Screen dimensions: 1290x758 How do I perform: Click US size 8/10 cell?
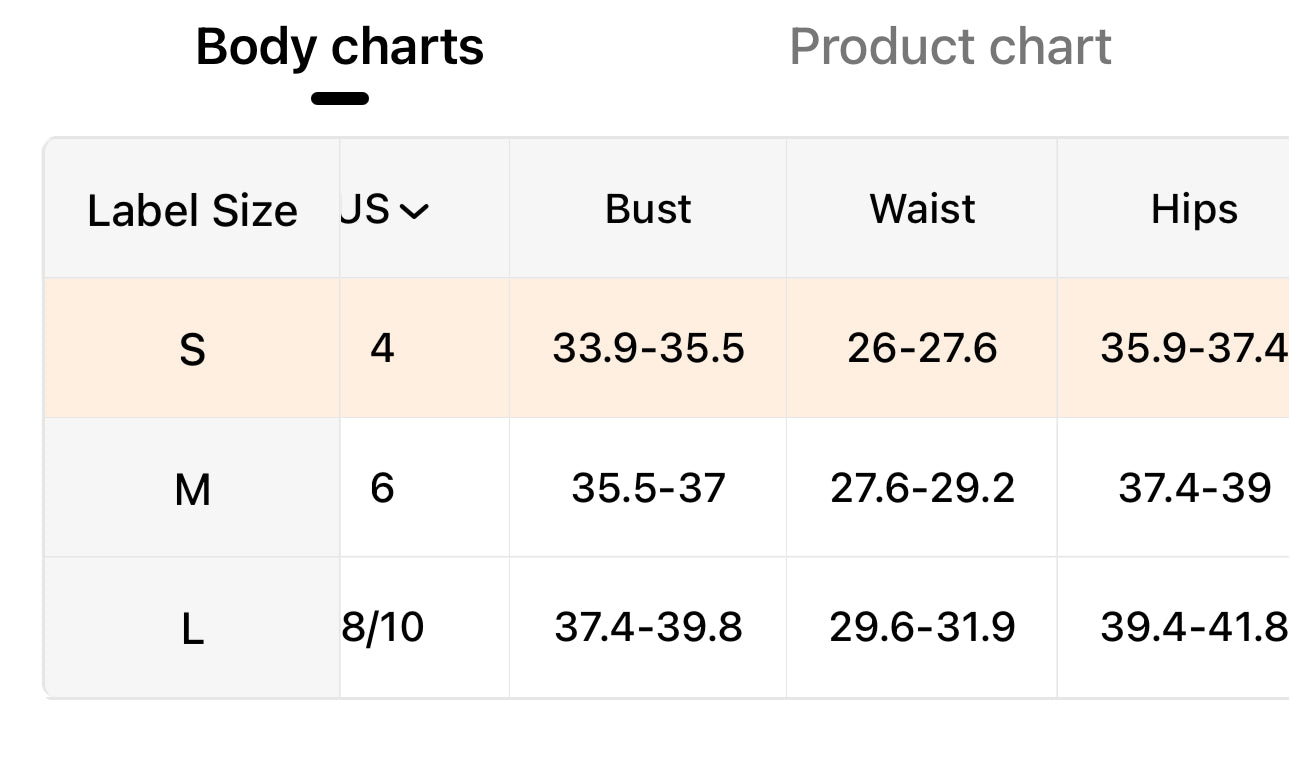tap(384, 627)
